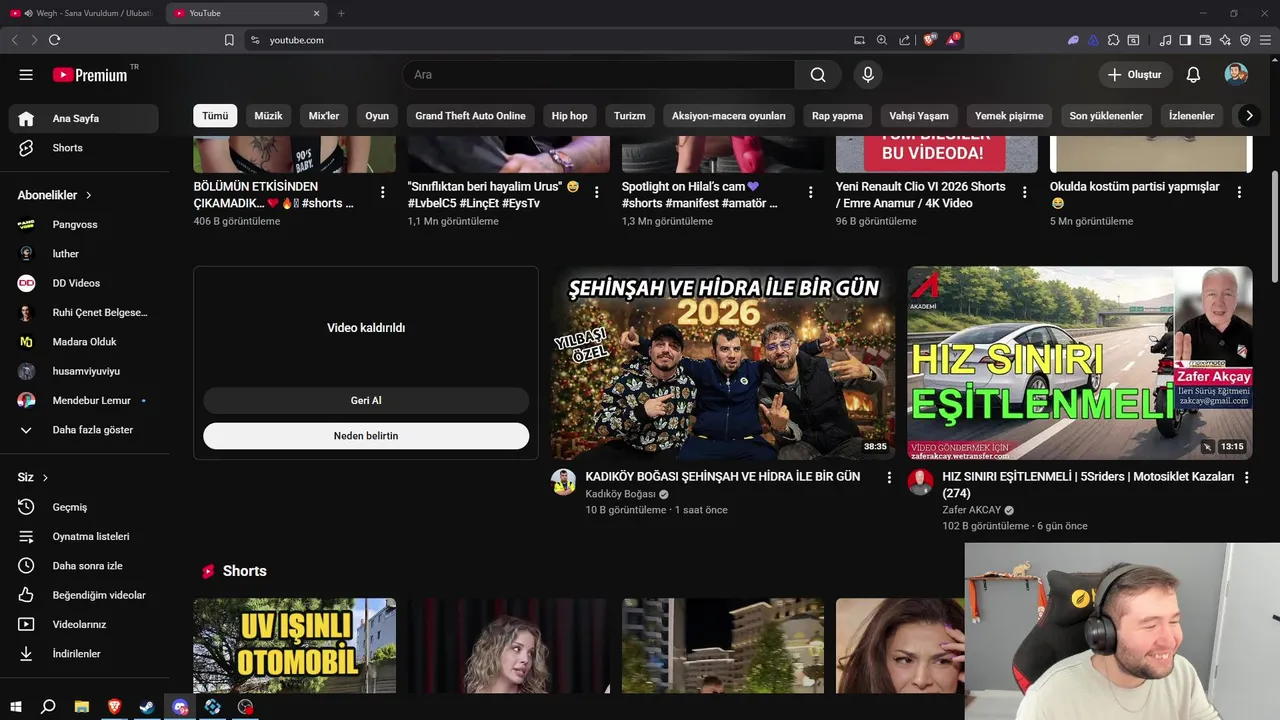
Task: Select the Oyun filter chip
Action: coord(377,116)
